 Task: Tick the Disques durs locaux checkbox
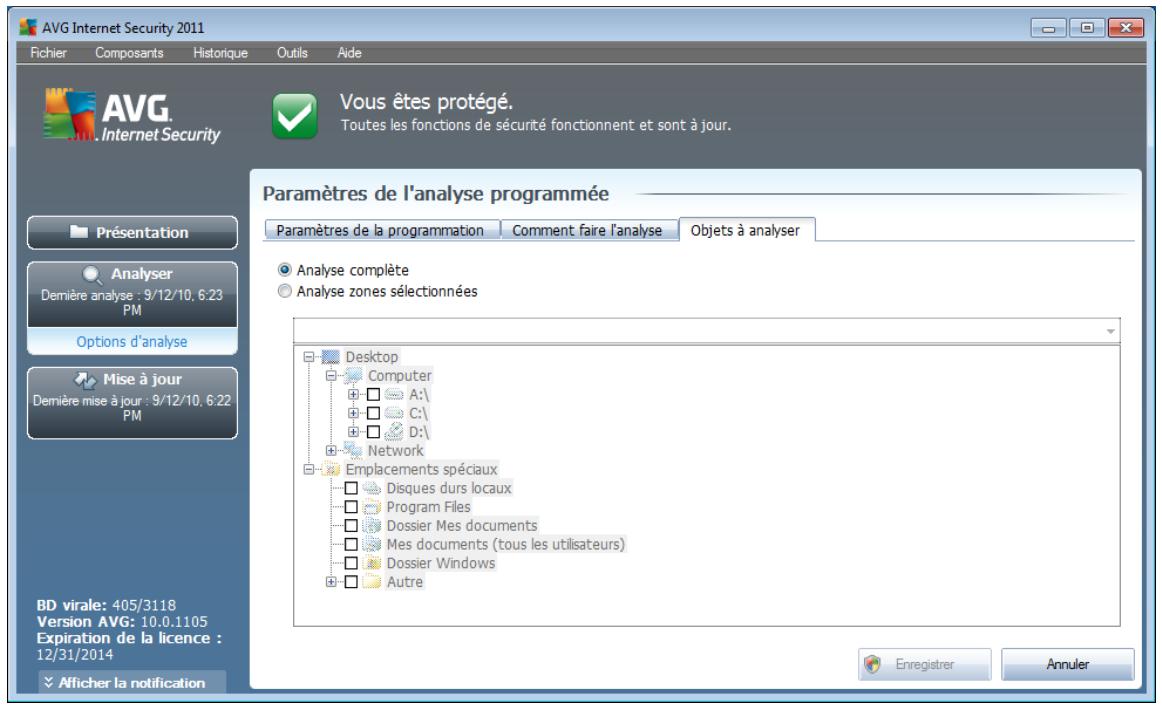(351, 488)
